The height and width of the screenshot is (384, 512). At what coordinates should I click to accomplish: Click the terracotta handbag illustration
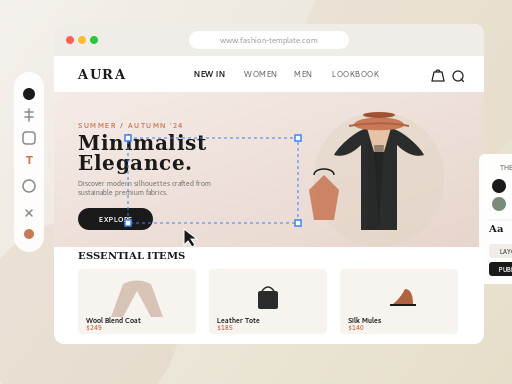point(324,194)
